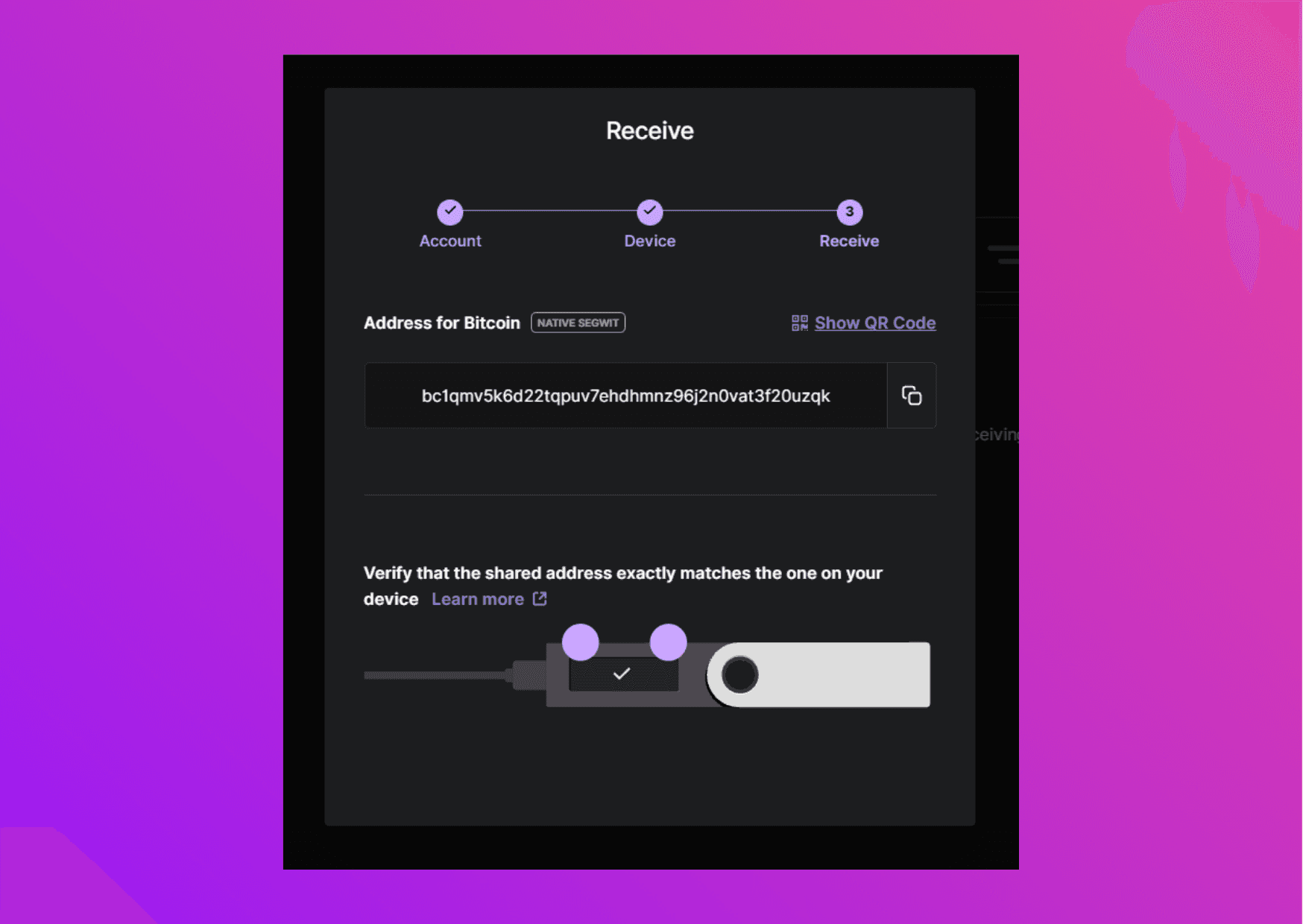Click the left purple button on Ledger device
1303x924 pixels.
580,642
